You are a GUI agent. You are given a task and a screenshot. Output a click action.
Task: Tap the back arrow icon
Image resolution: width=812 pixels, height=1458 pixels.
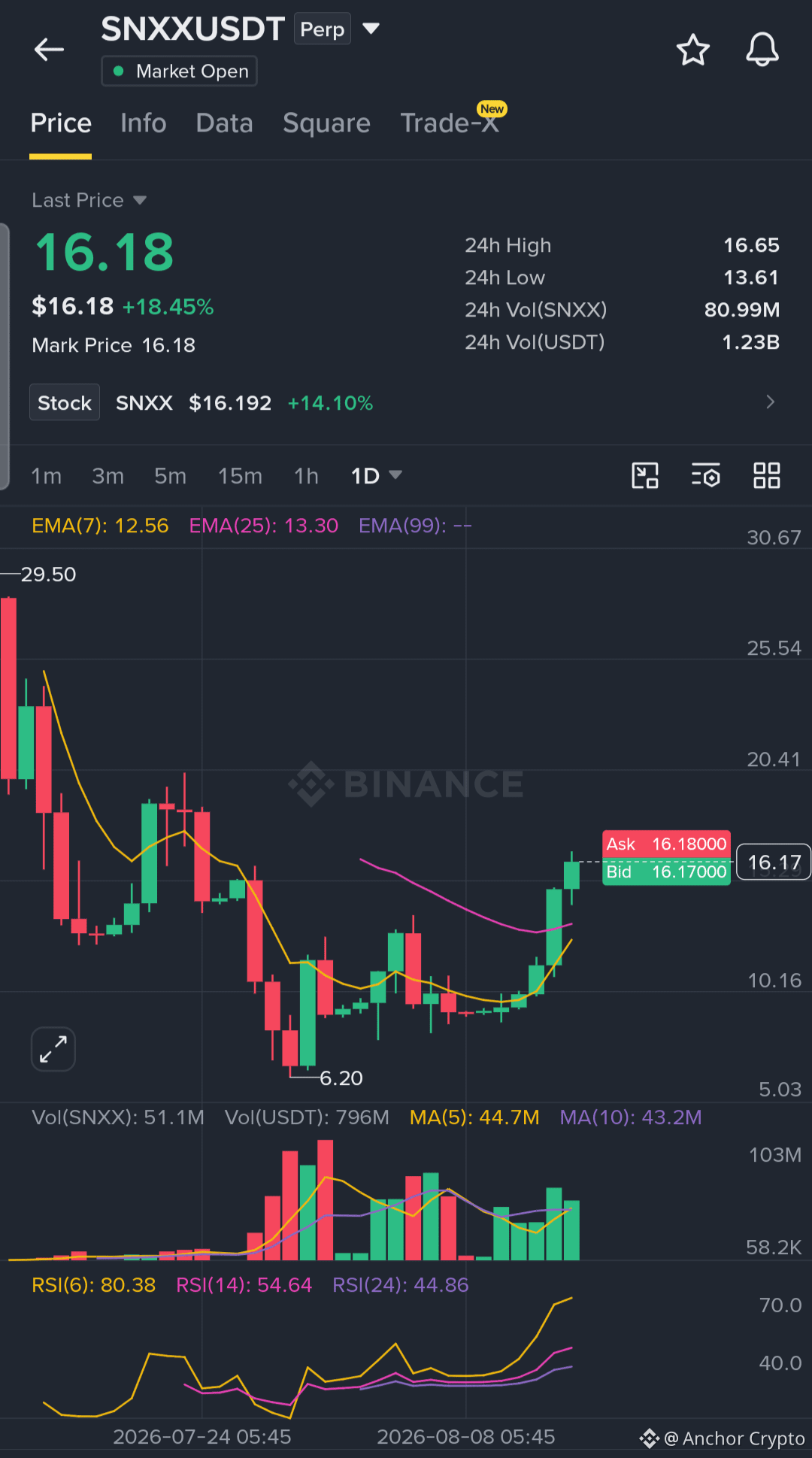click(49, 50)
